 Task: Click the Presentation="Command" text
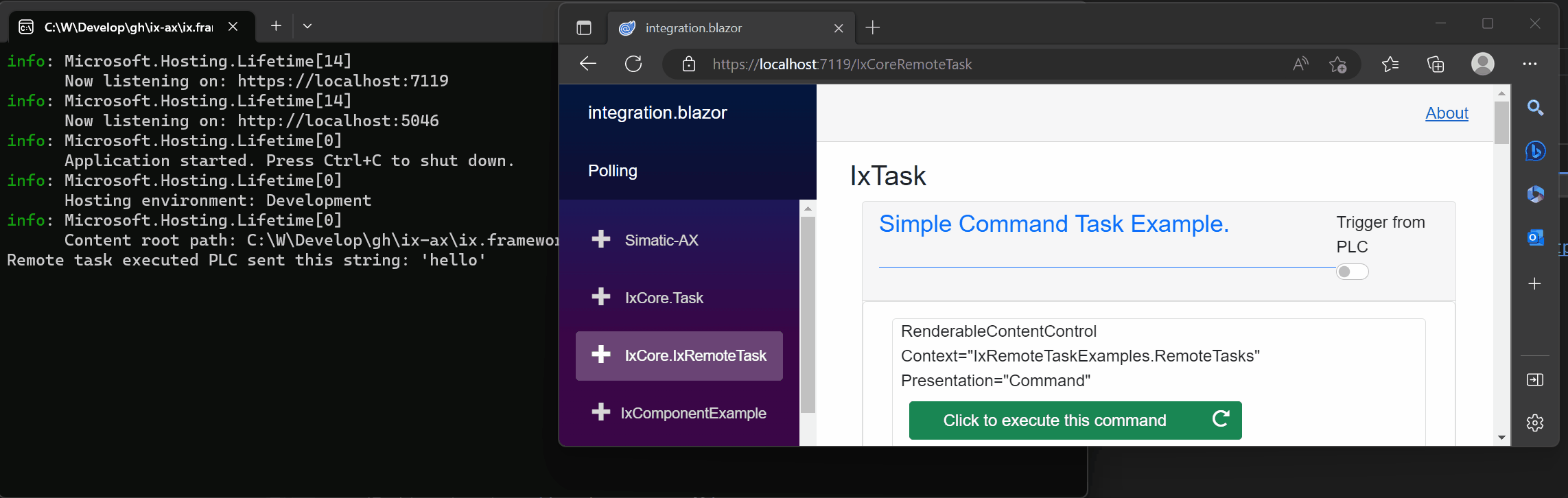[996, 381]
